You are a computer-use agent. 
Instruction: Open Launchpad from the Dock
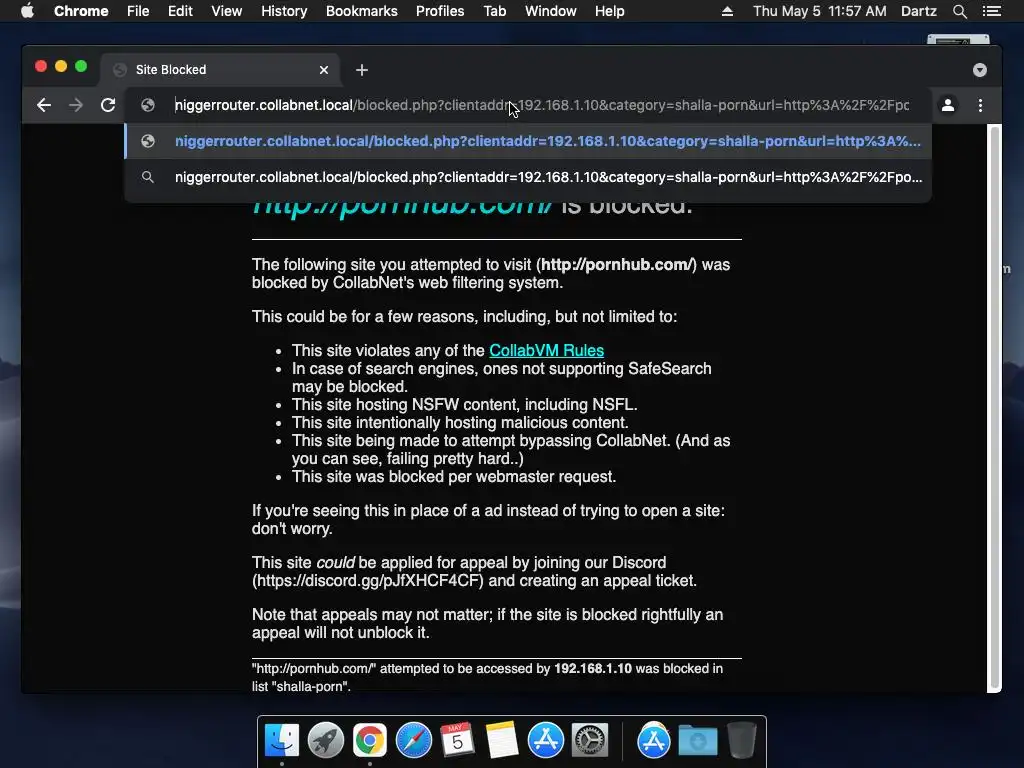[326, 741]
